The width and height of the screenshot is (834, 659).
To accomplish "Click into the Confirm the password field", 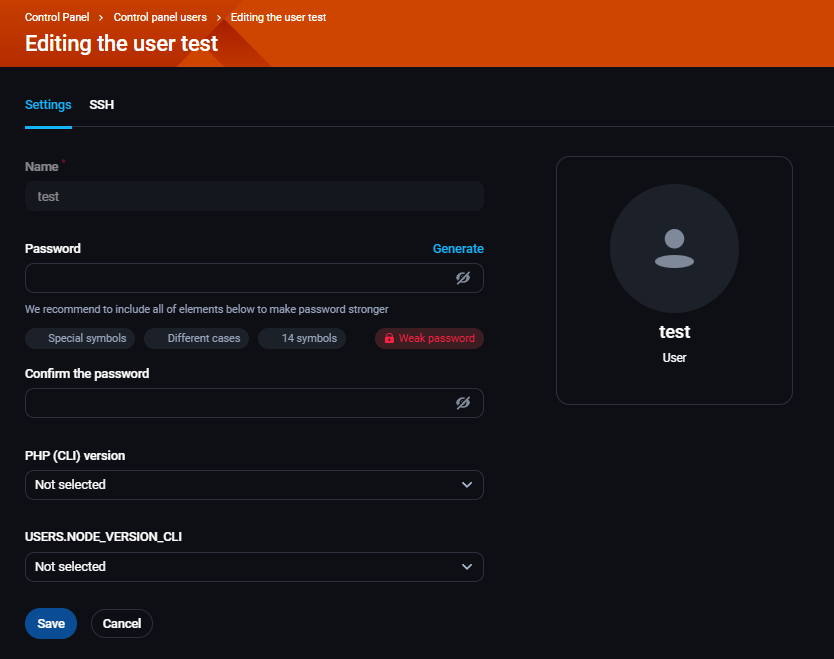I will [x=235, y=403].
